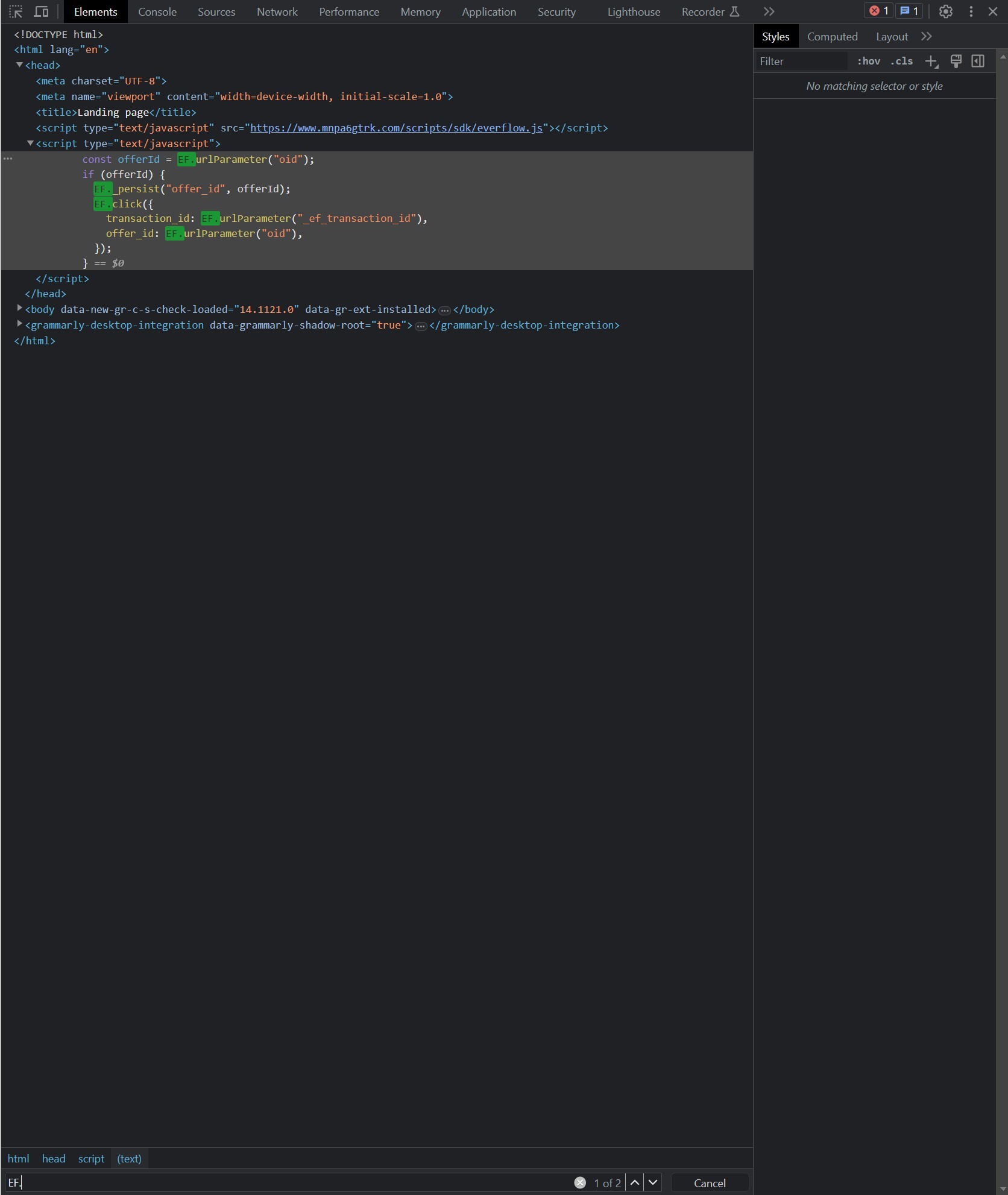Open the customize DevTools three-dot menu
1008x1195 pixels.
point(971,11)
